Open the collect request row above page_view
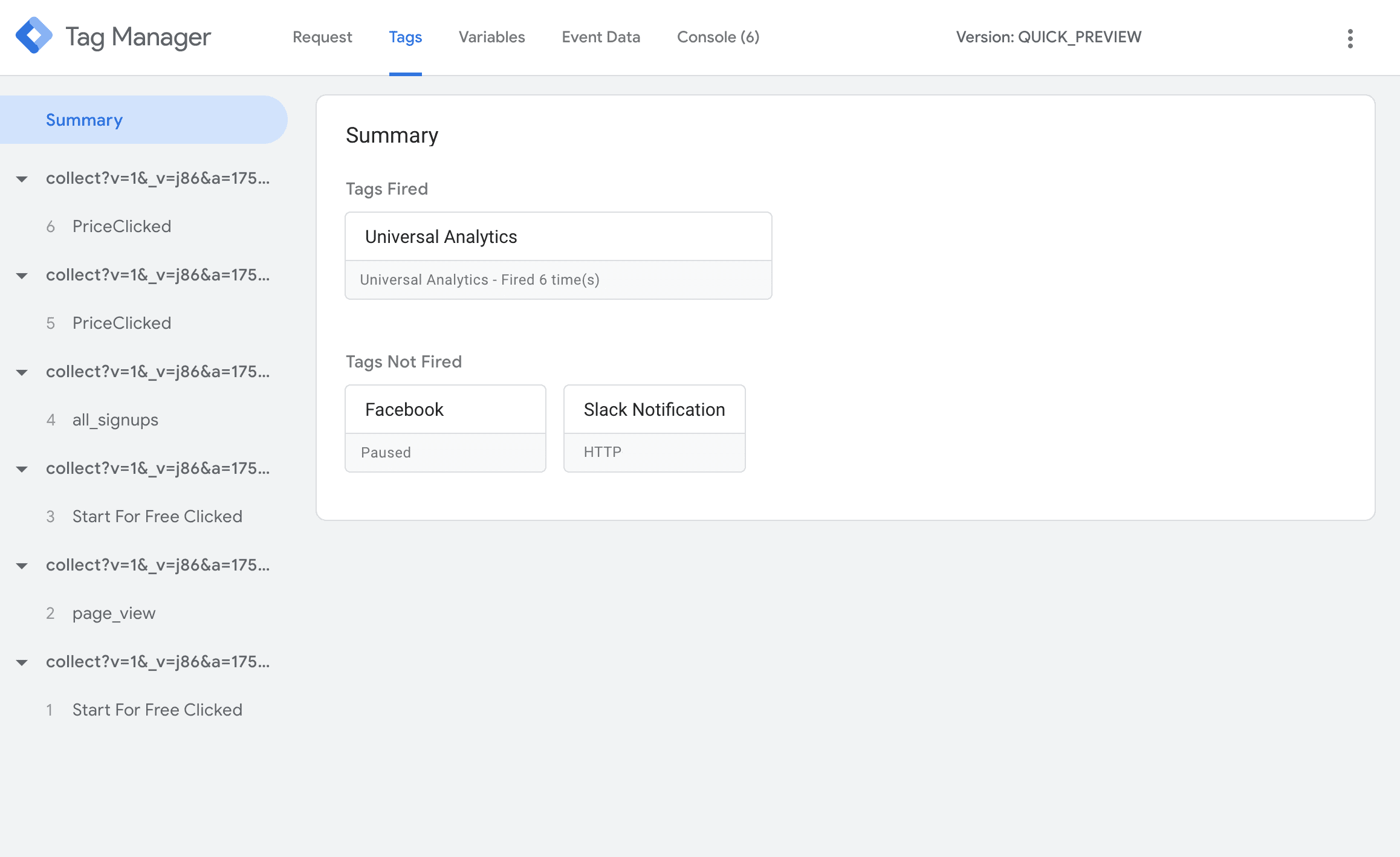The image size is (1400, 857). (x=158, y=565)
